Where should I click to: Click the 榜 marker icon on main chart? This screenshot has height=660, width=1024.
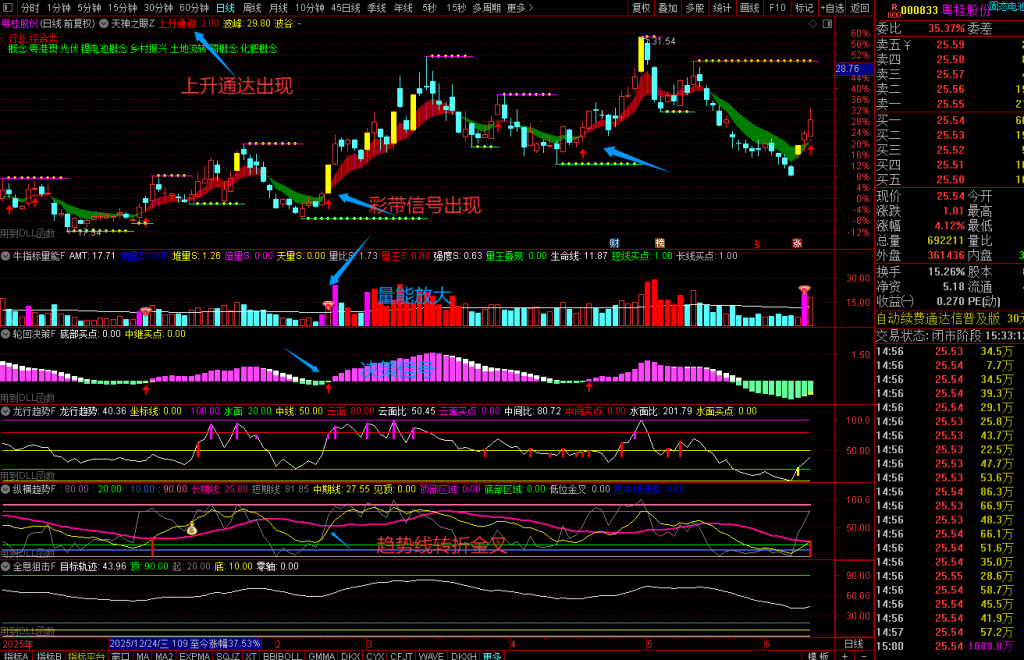[x=660, y=243]
